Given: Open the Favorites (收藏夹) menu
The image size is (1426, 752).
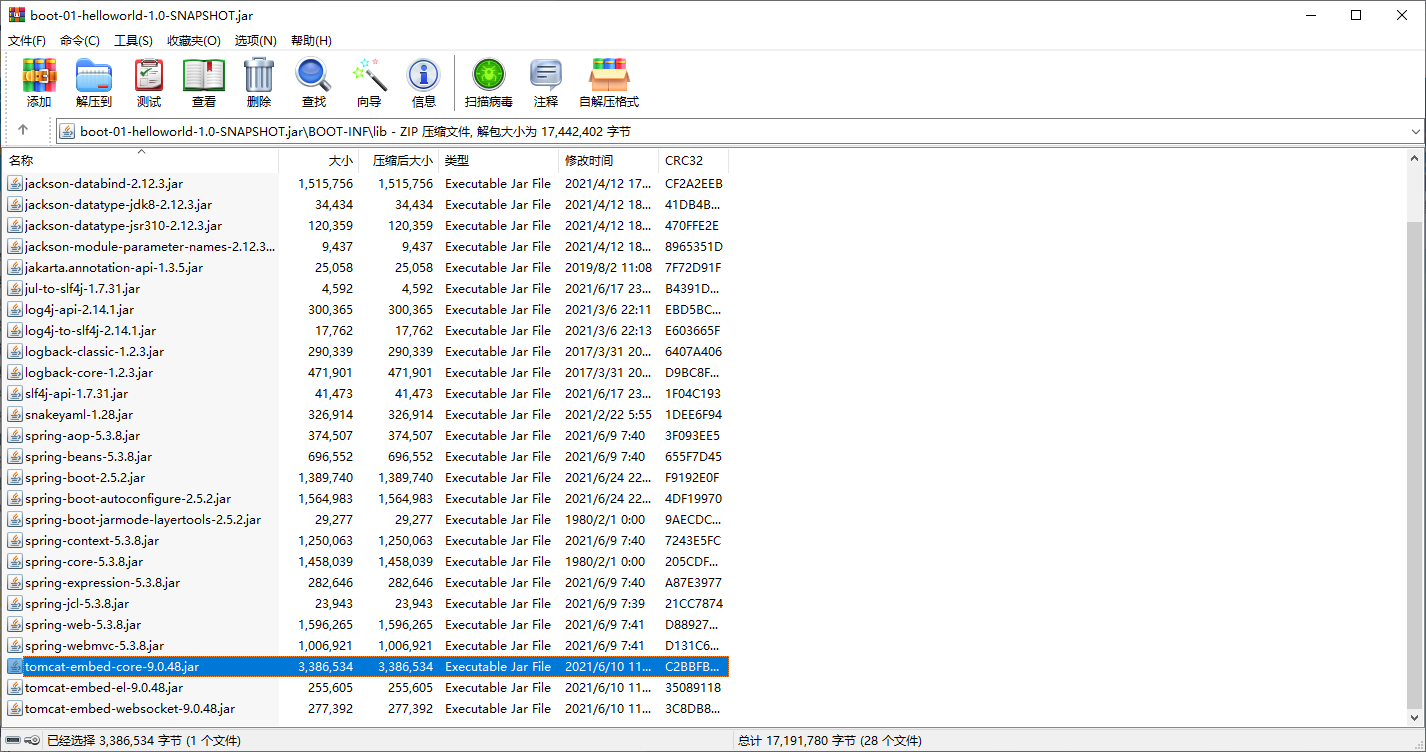Looking at the screenshot, I should coord(194,40).
